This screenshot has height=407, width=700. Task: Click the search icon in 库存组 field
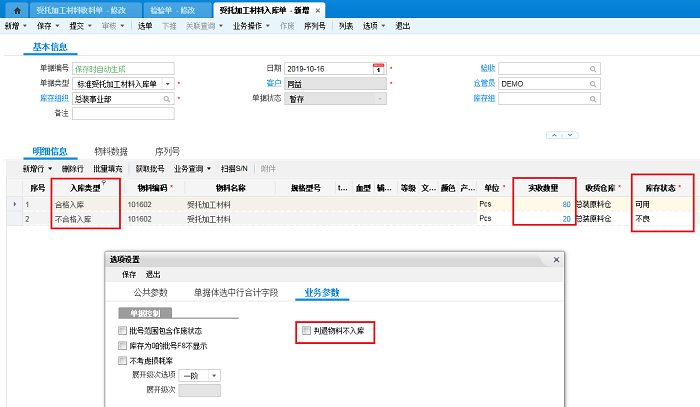coord(593,99)
